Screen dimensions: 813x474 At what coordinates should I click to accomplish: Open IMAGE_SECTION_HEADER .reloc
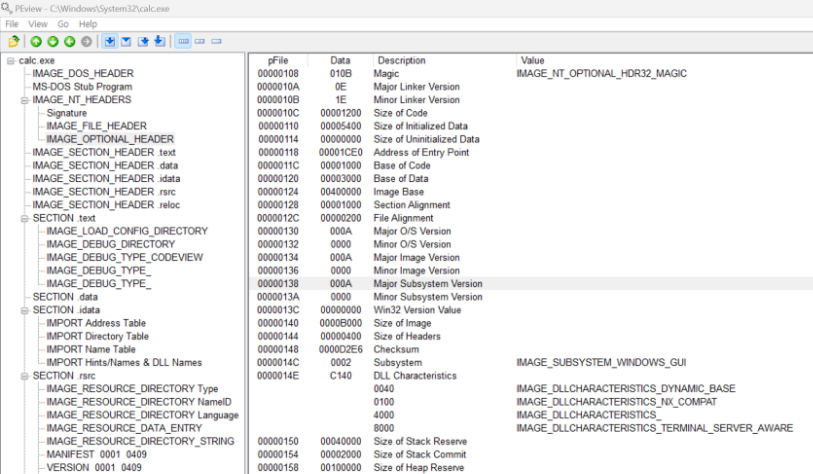point(106,205)
